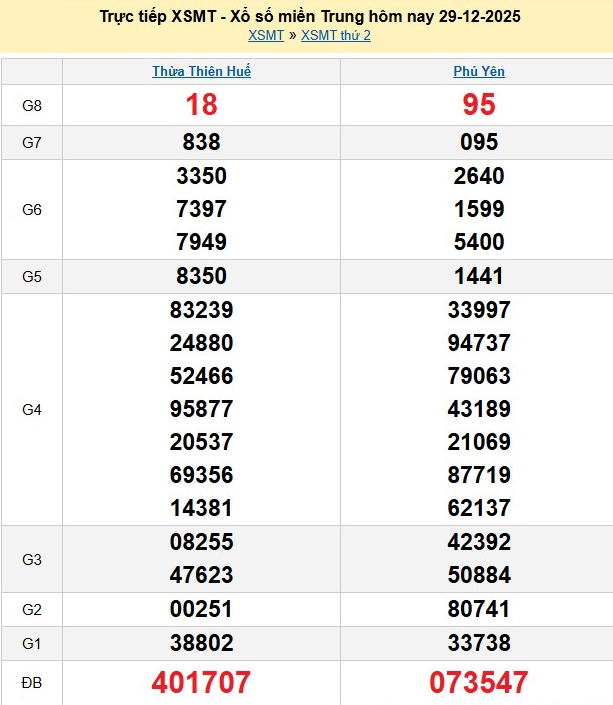The height and width of the screenshot is (705, 613).
Task: Select the G1 result 38802
Action: tap(201, 643)
